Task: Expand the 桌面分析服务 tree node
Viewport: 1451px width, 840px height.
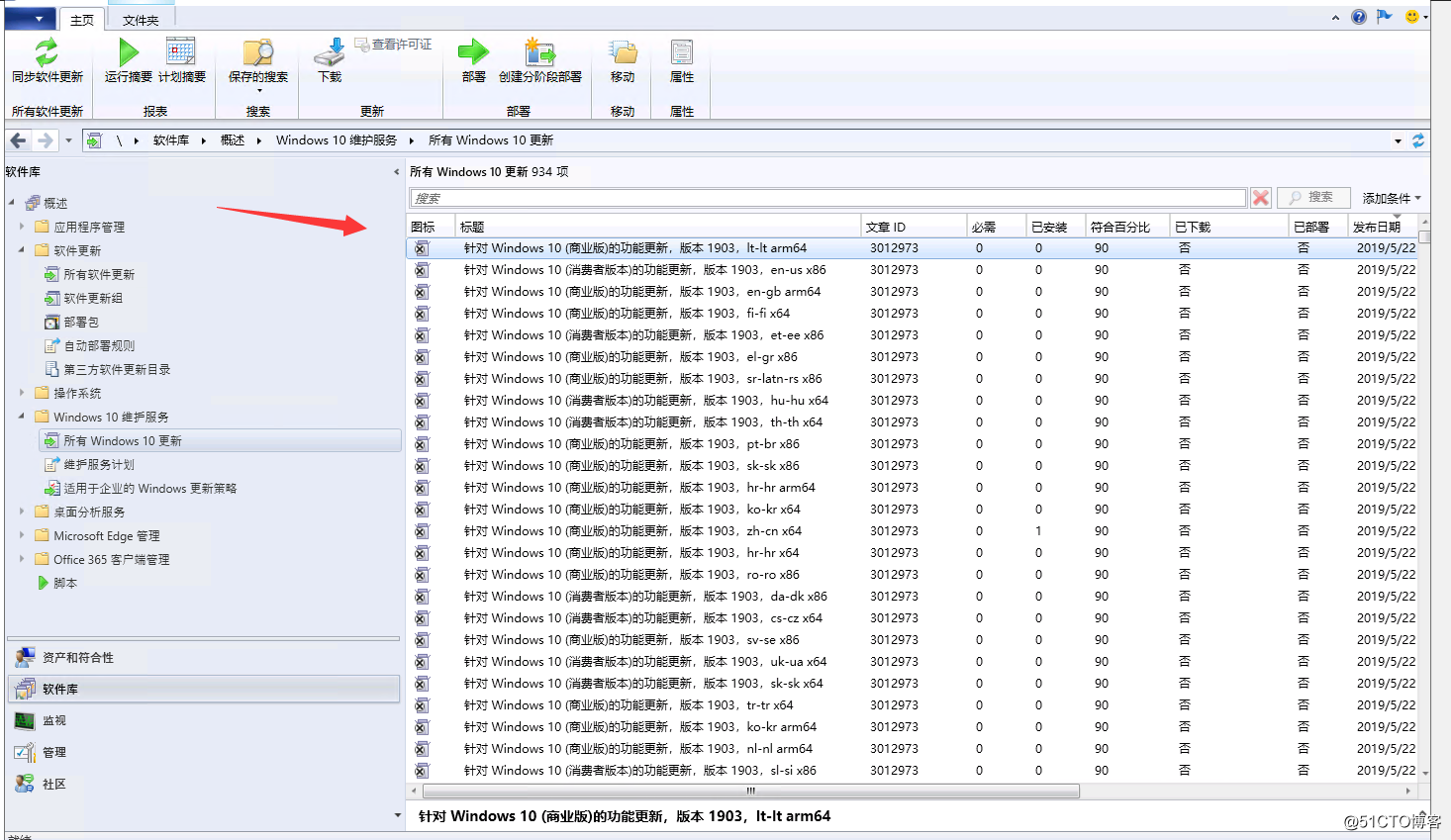Action: 22,512
